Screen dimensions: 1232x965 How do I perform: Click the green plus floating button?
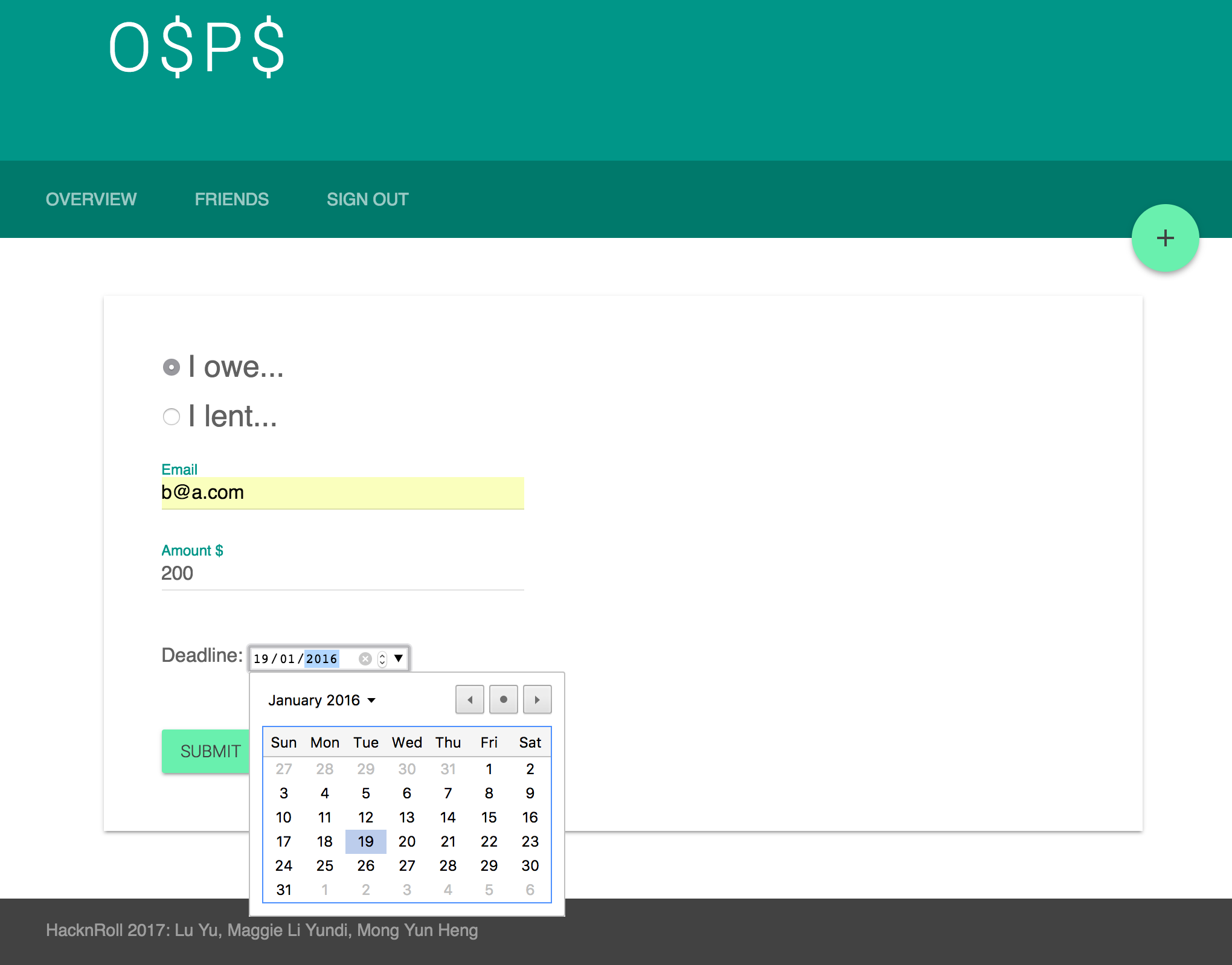(1165, 238)
